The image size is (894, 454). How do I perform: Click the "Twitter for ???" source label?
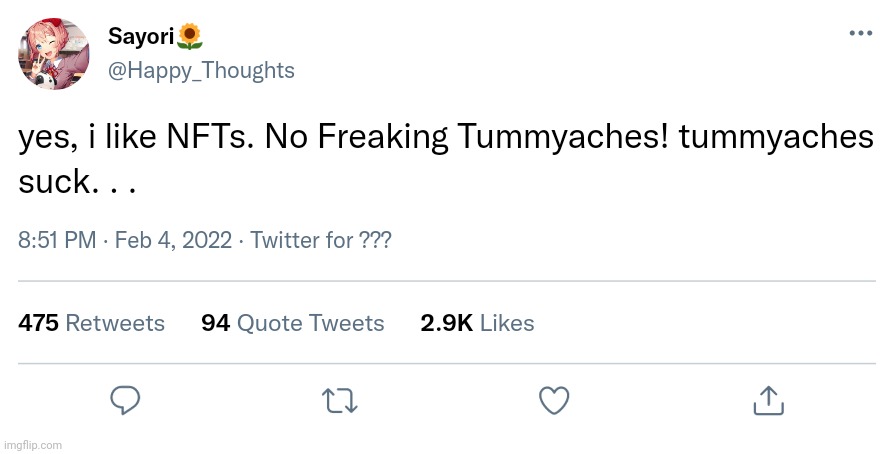coord(320,241)
